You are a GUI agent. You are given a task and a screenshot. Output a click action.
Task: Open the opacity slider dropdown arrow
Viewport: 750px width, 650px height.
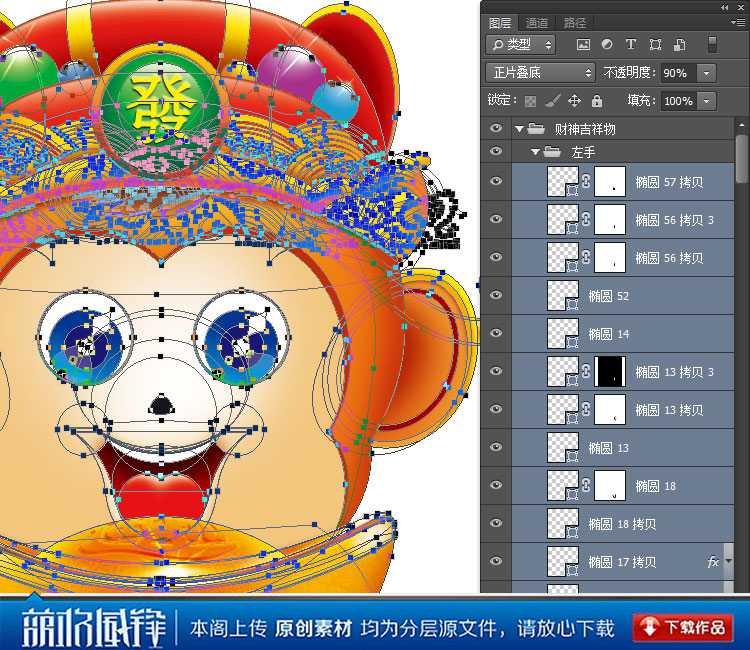(706, 73)
